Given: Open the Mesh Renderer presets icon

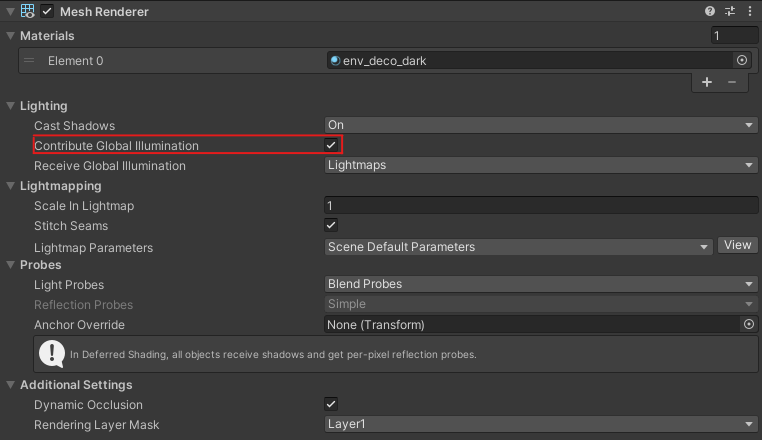Looking at the screenshot, I should tap(730, 11).
